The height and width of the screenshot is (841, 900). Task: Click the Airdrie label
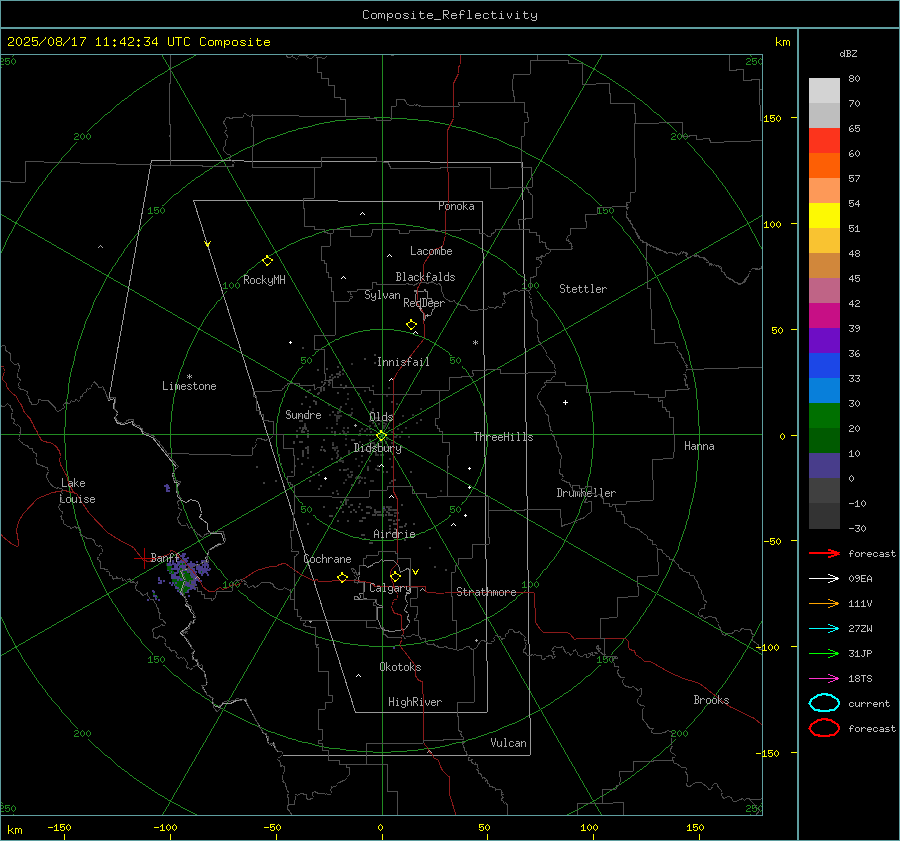(x=394, y=534)
